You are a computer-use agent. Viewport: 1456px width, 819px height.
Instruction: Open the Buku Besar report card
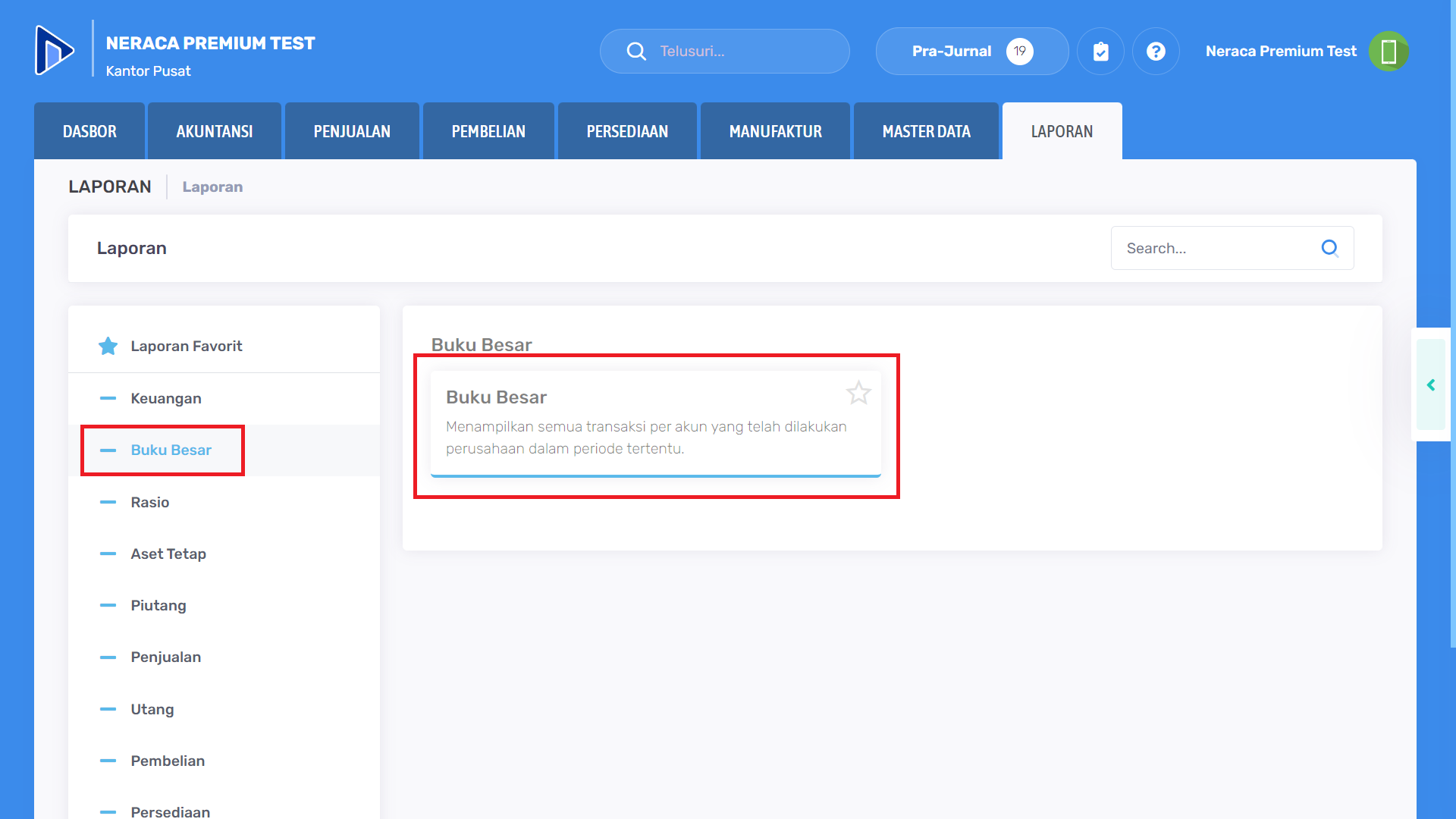[645, 425]
